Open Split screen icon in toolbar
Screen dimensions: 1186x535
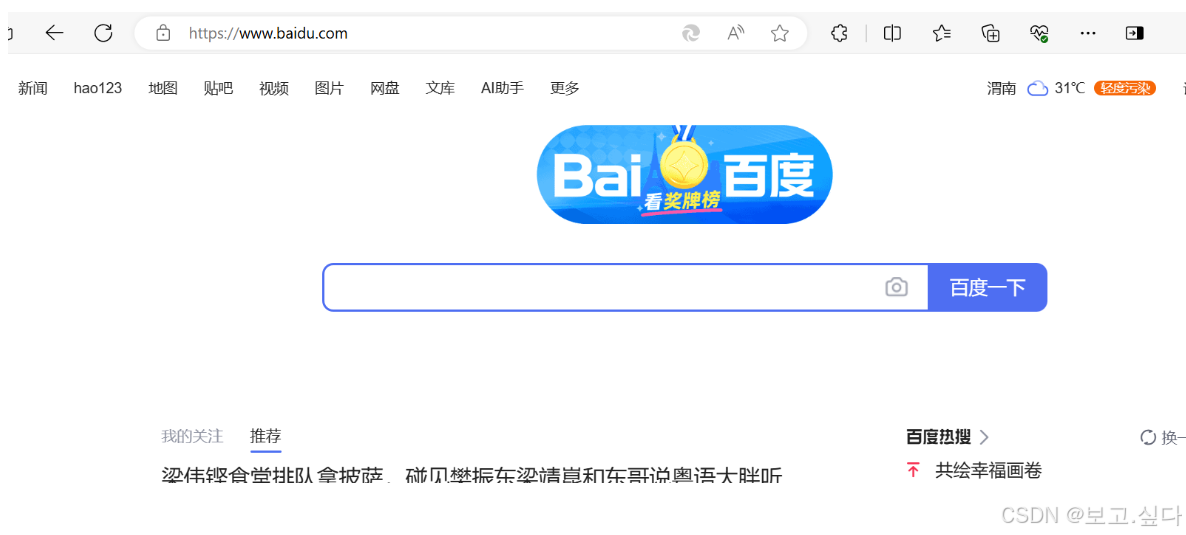[x=893, y=33]
